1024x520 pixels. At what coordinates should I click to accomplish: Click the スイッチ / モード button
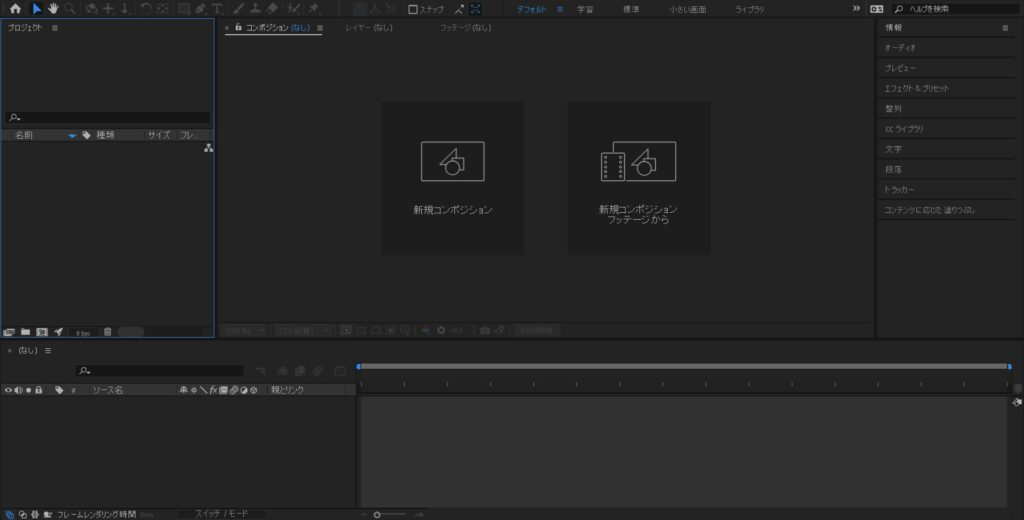coord(221,513)
